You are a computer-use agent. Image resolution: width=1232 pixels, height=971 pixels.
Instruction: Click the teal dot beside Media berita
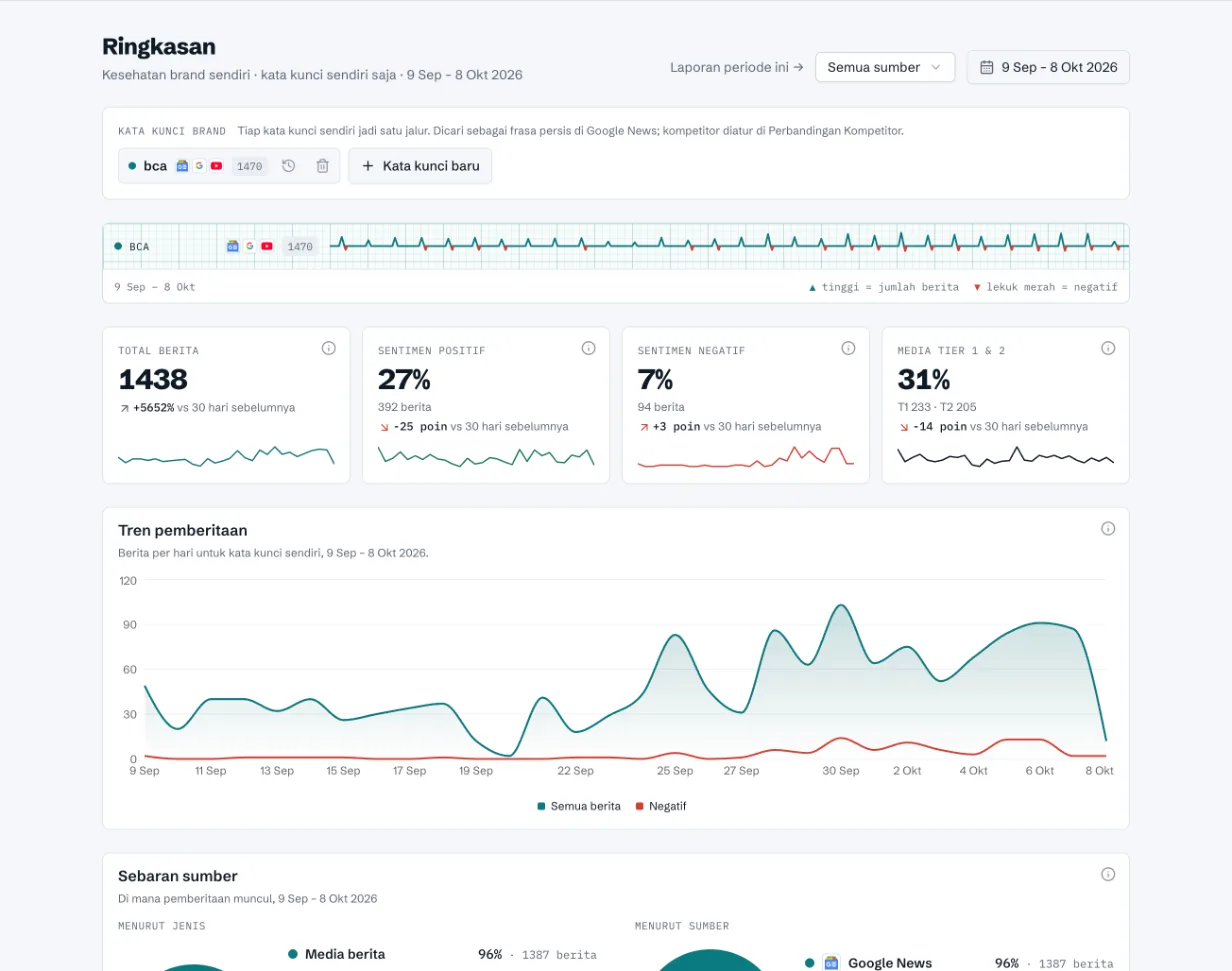click(x=293, y=954)
